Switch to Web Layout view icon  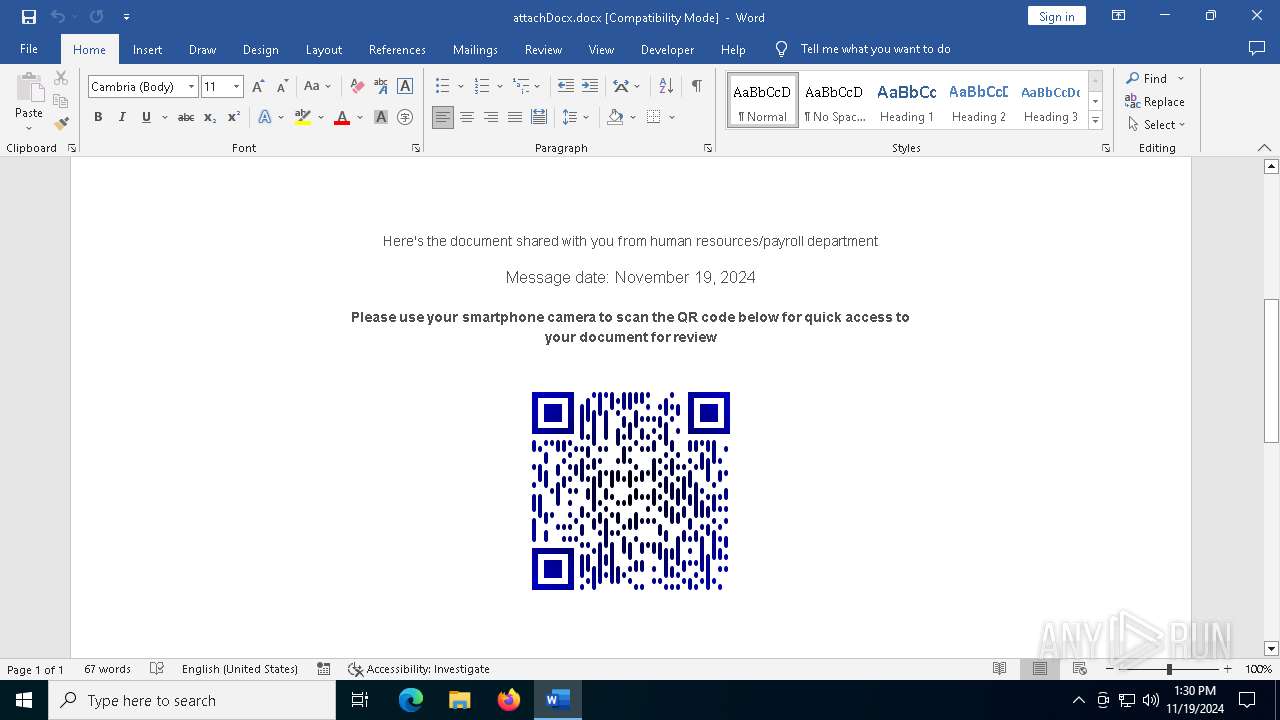pyautogui.click(x=1080, y=668)
